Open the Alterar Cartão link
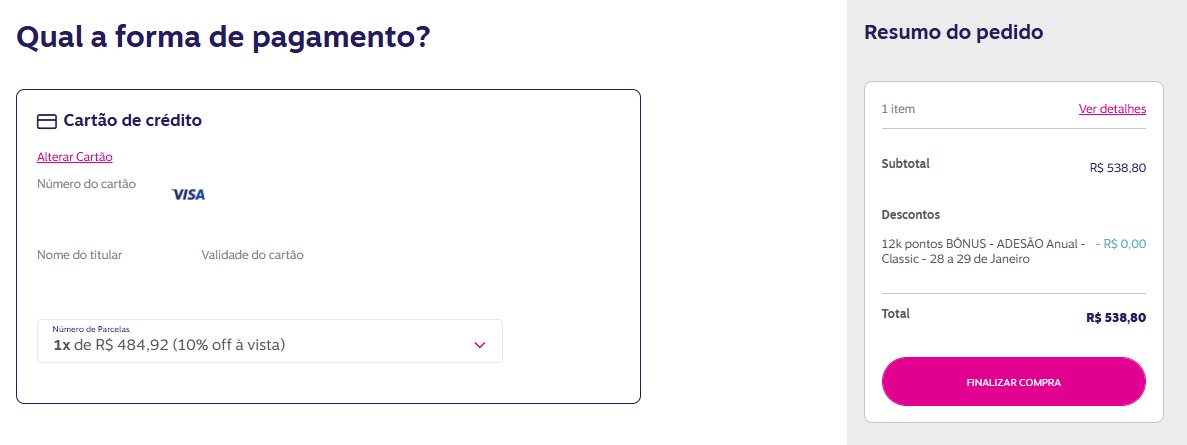Image resolution: width=1187 pixels, height=445 pixels. click(x=75, y=157)
